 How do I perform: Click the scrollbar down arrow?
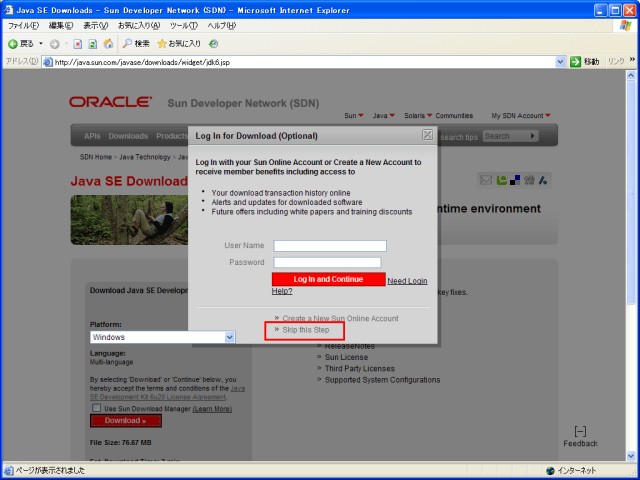[x=631, y=456]
